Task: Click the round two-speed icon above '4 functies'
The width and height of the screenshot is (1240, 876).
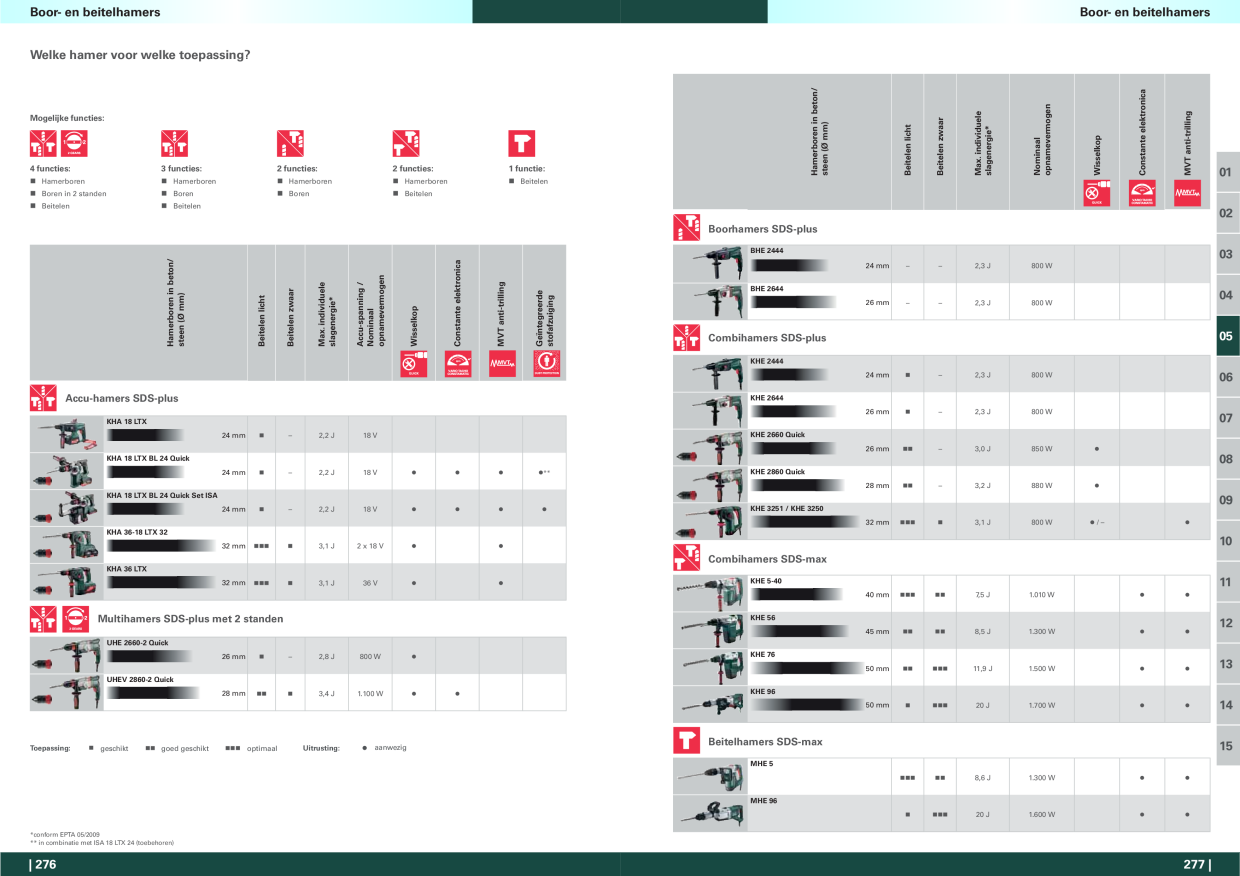Action: pos(74,143)
